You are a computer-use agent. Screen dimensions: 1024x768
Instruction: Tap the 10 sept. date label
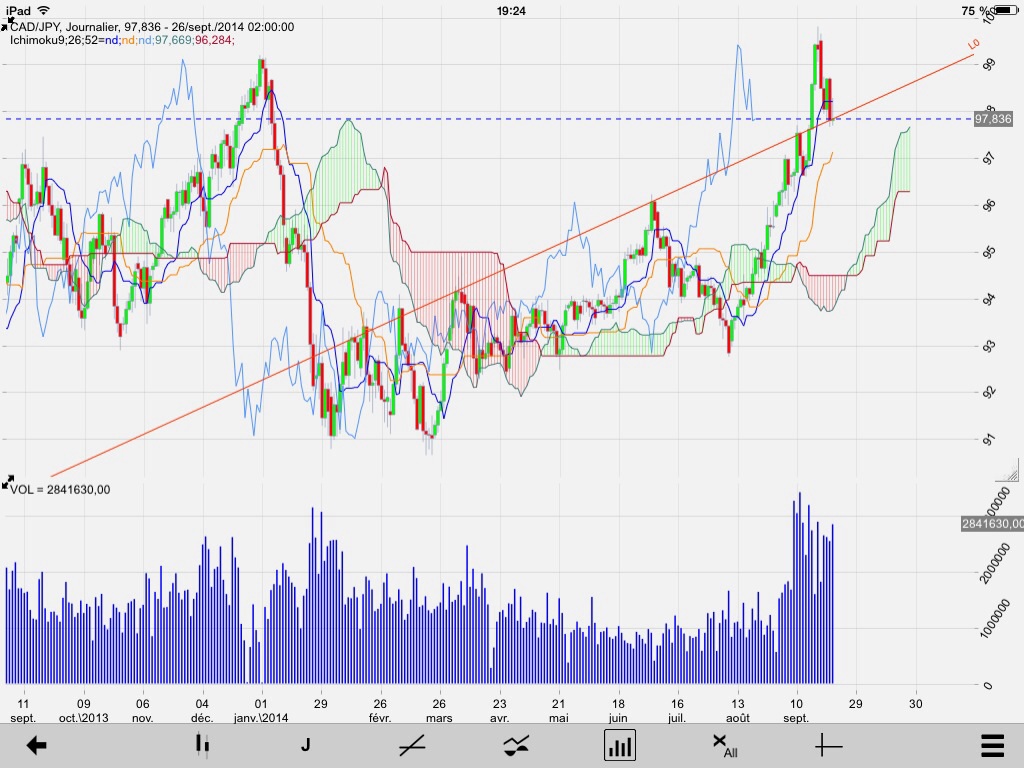click(x=796, y=711)
